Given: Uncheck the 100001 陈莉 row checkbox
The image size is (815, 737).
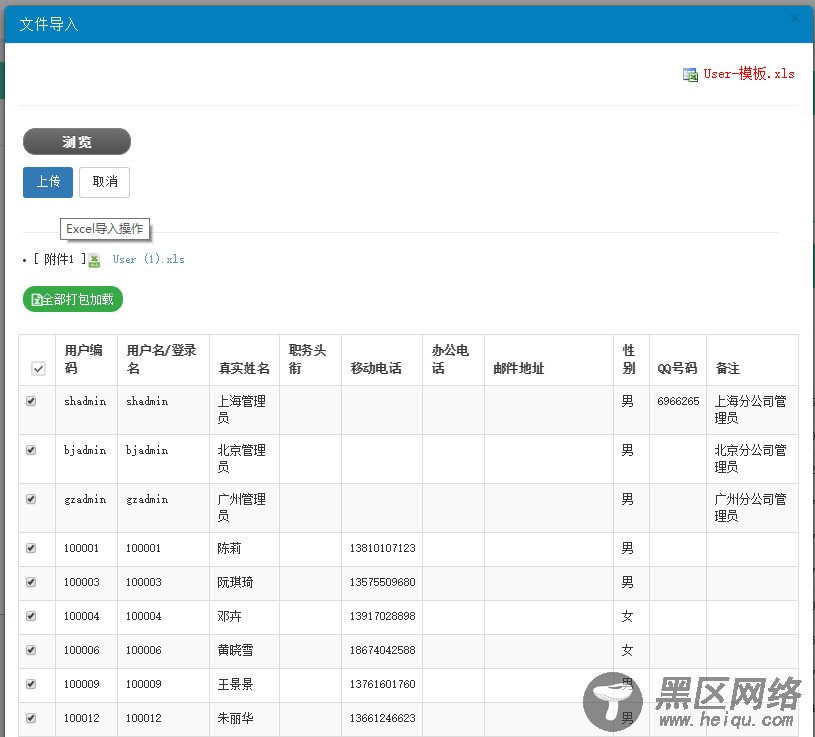Looking at the screenshot, I should point(31,548).
